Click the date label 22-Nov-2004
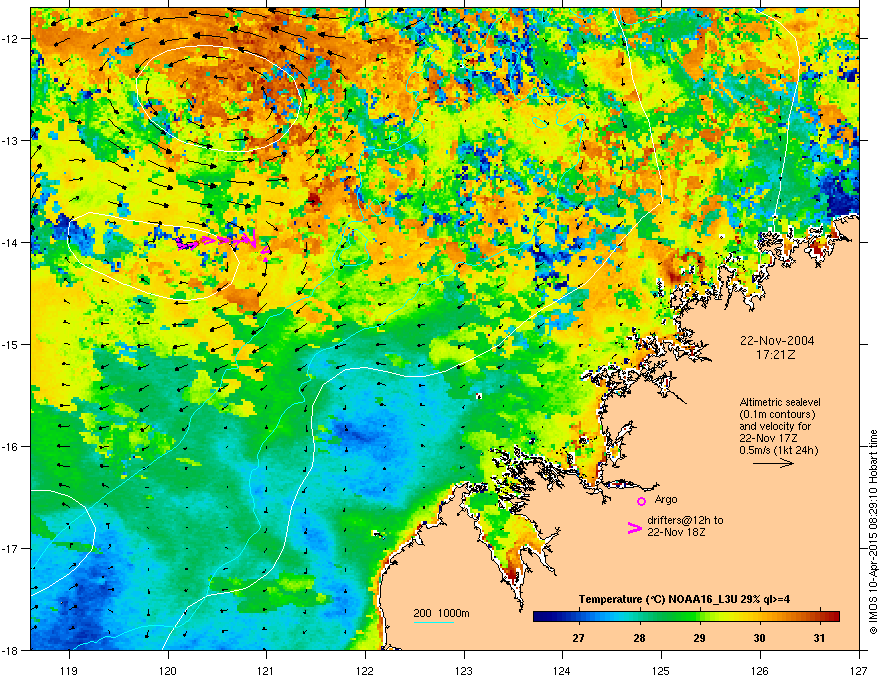 pyautogui.click(x=777, y=341)
